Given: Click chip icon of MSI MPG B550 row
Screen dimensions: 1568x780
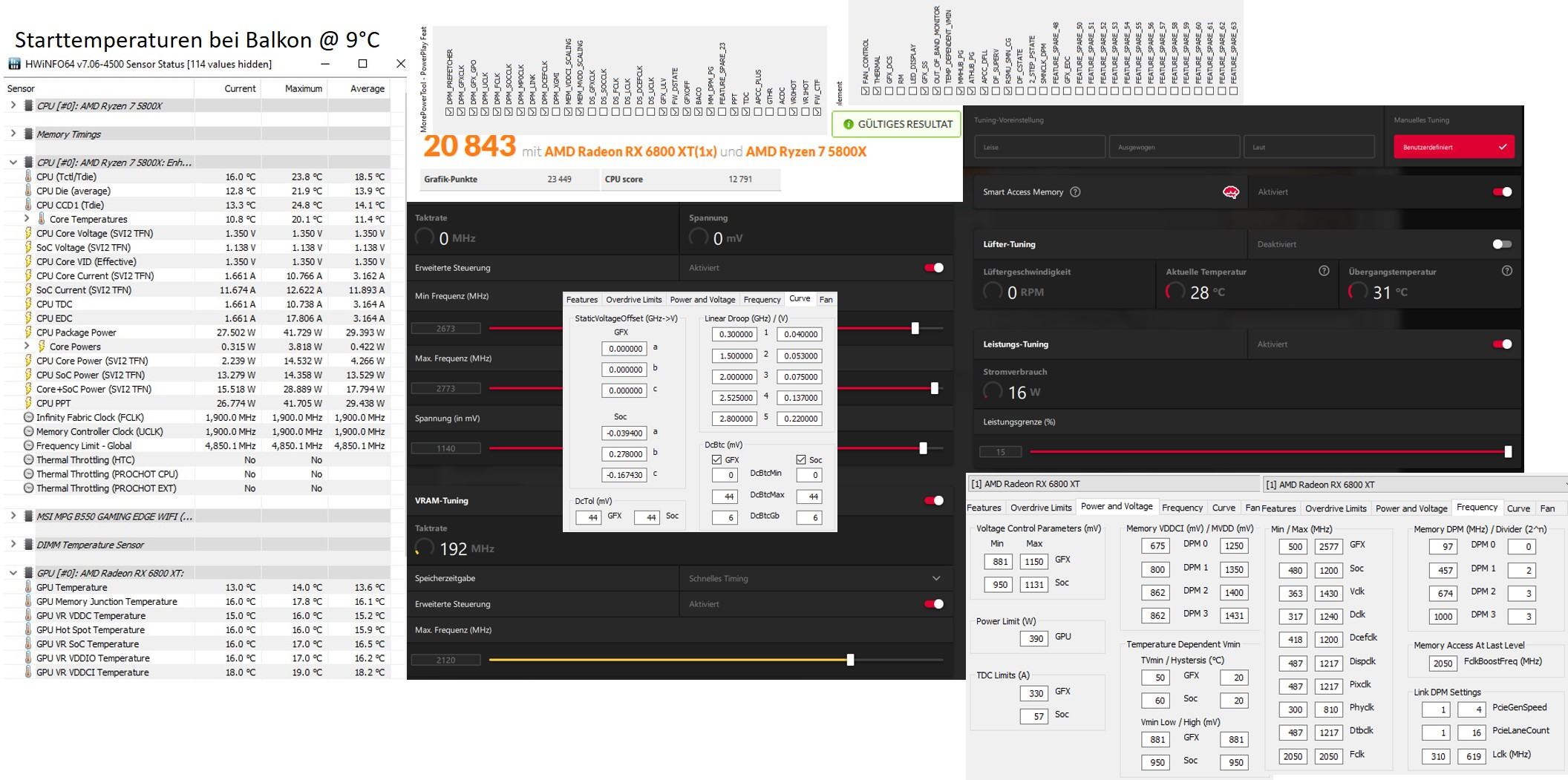Looking at the screenshot, I should [28, 517].
